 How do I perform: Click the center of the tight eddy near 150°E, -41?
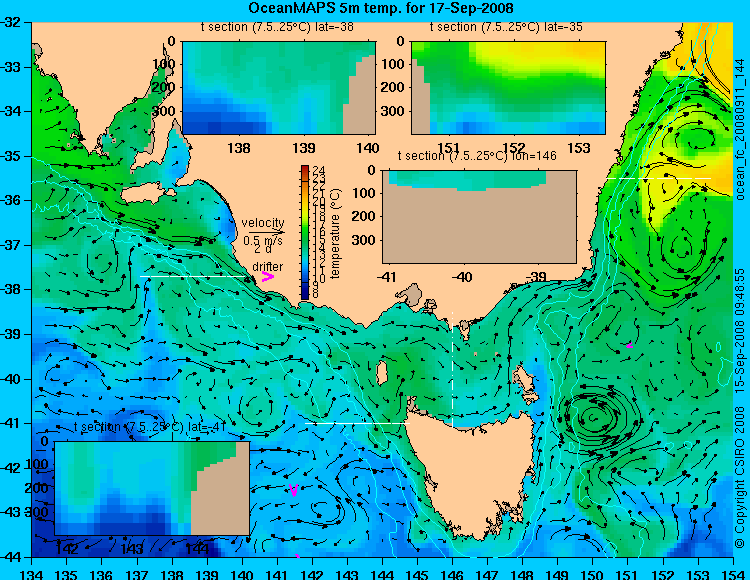593,418
